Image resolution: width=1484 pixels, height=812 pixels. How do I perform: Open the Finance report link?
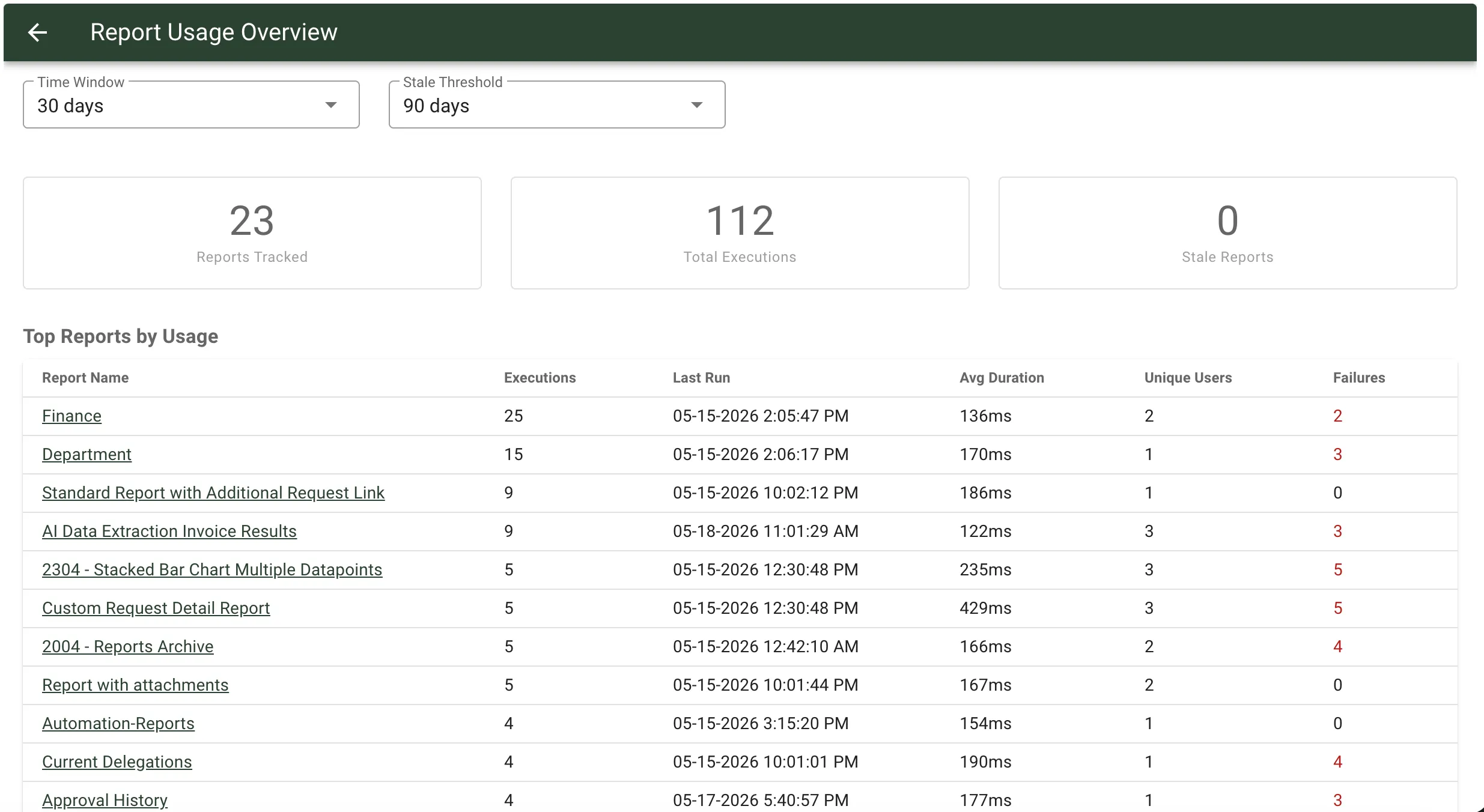71,416
